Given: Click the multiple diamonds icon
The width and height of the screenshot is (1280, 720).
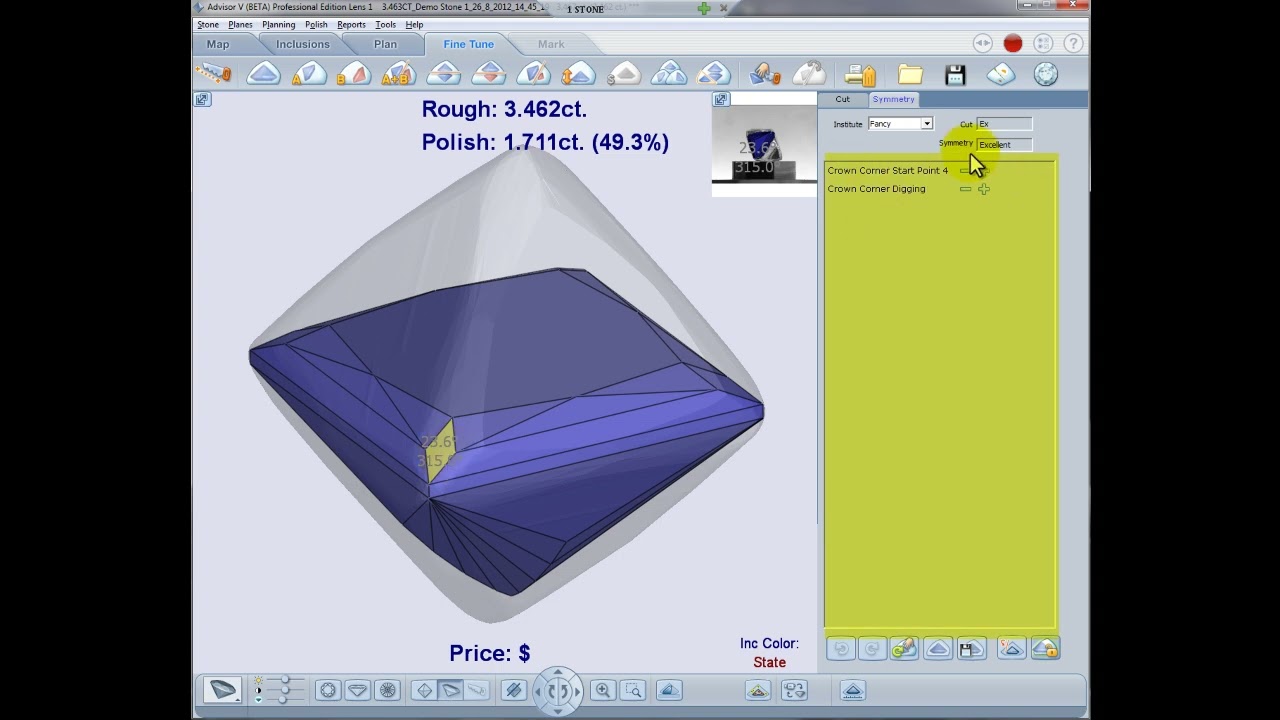Looking at the screenshot, I should [x=669, y=73].
